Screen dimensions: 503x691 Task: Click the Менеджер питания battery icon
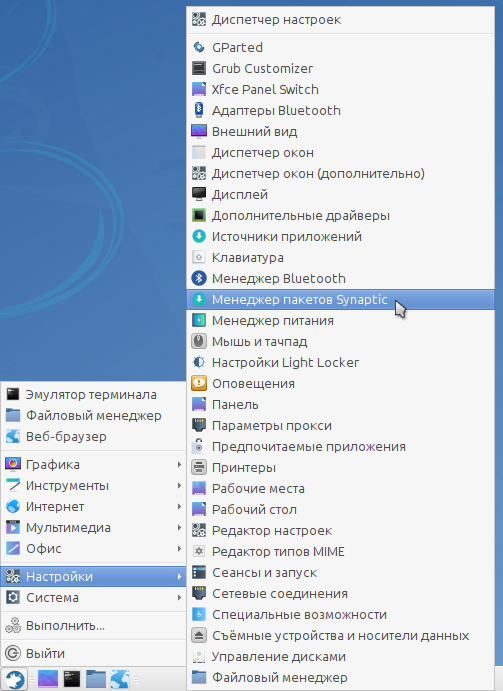(199, 320)
